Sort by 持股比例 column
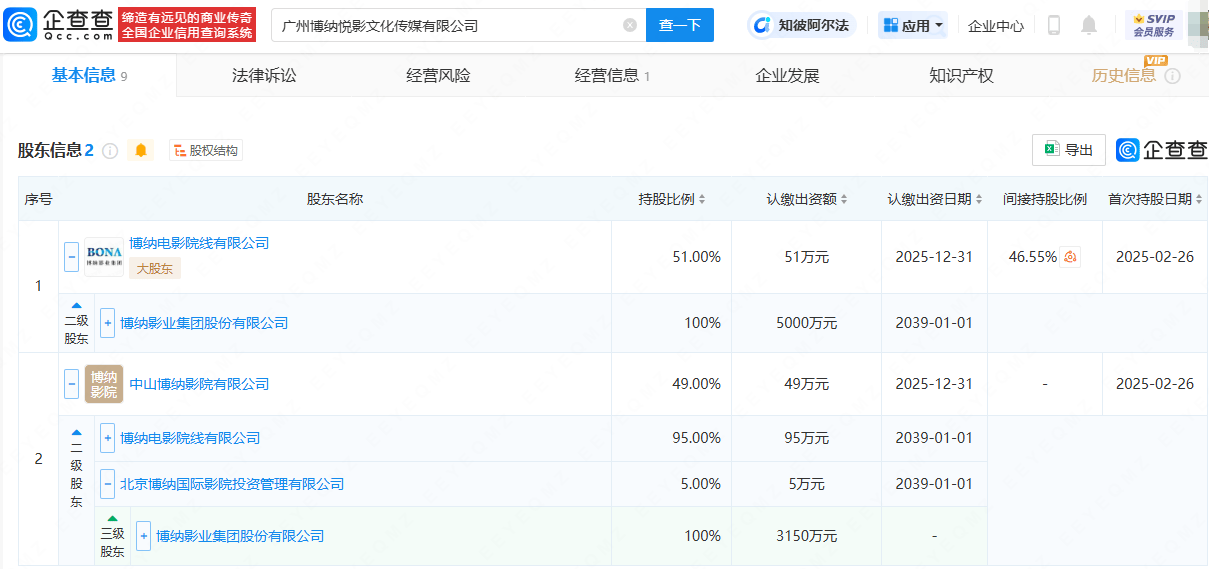This screenshot has height=569, width=1209. coord(702,199)
